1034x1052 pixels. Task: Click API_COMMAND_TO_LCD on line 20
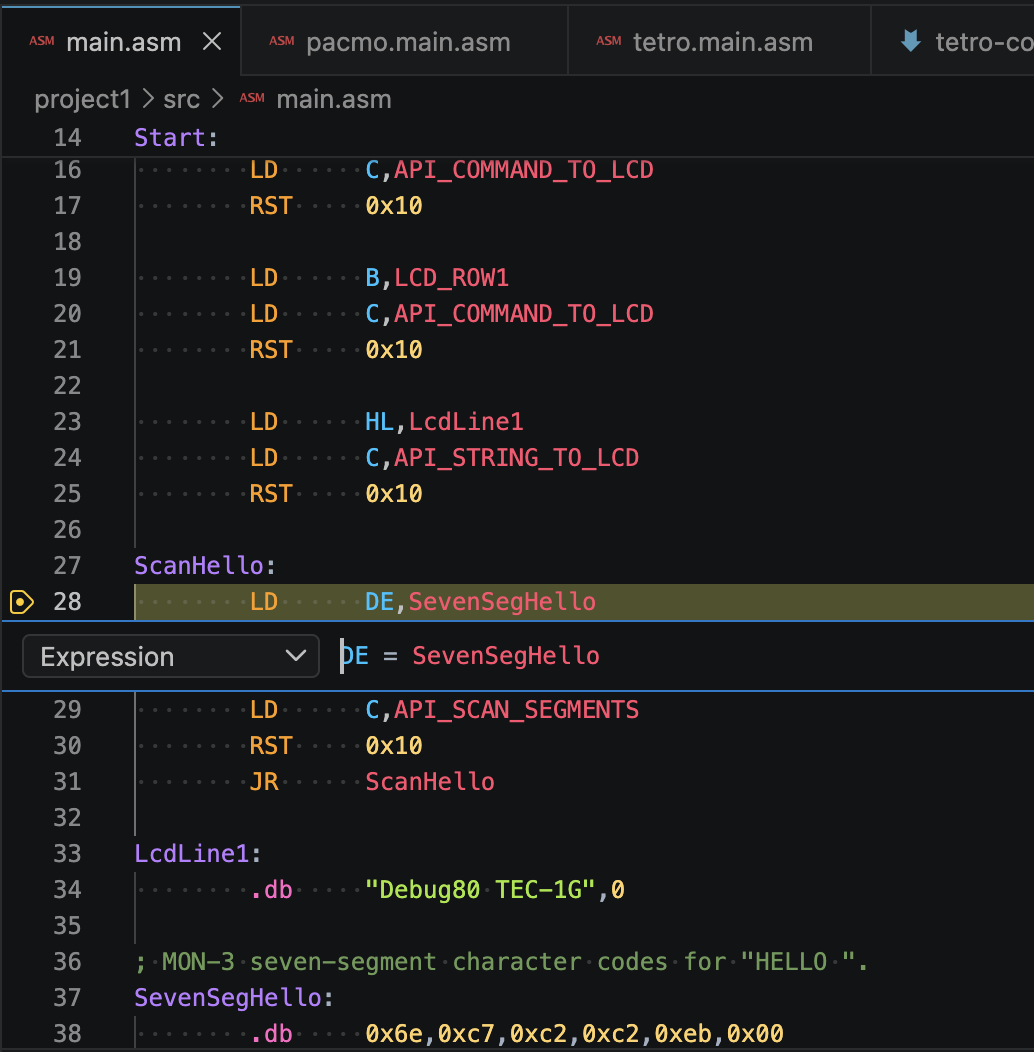pos(523,314)
